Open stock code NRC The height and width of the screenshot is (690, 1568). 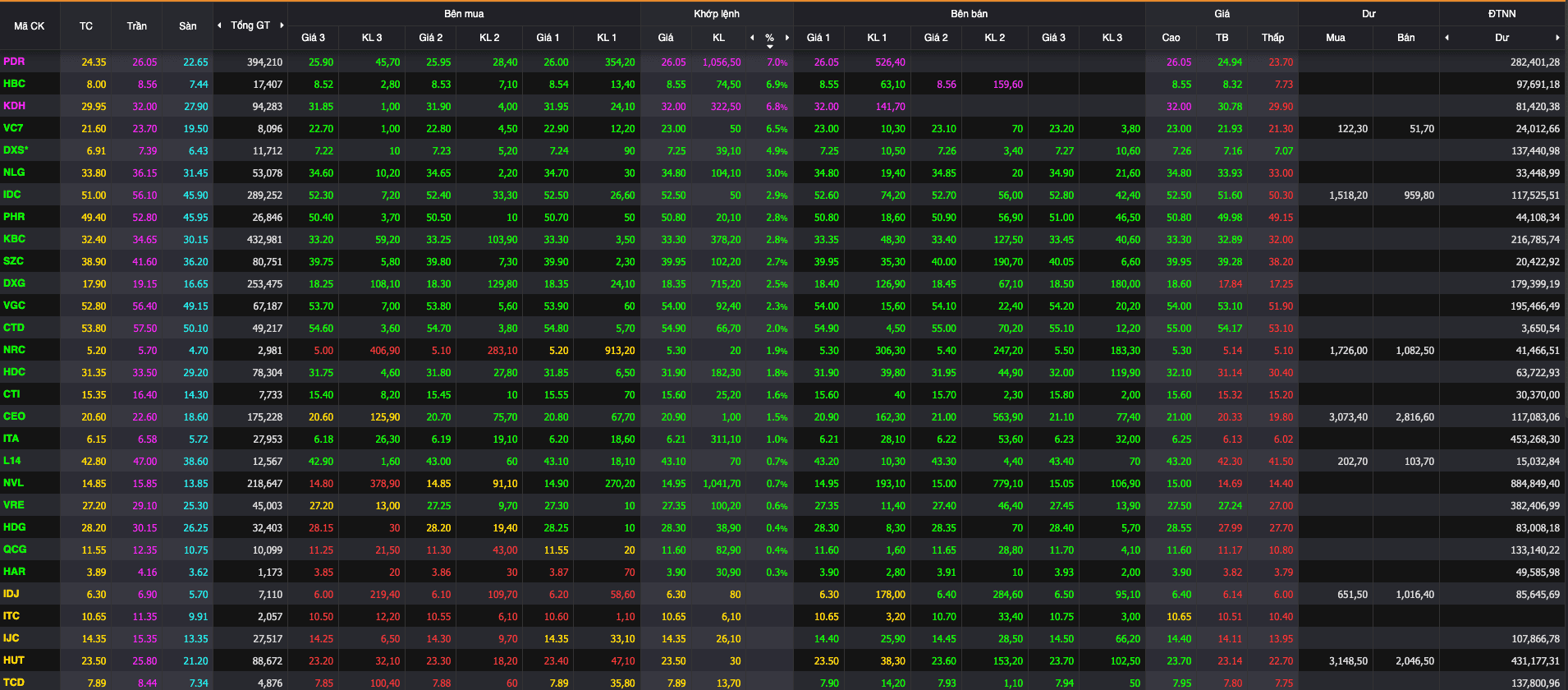[14, 350]
